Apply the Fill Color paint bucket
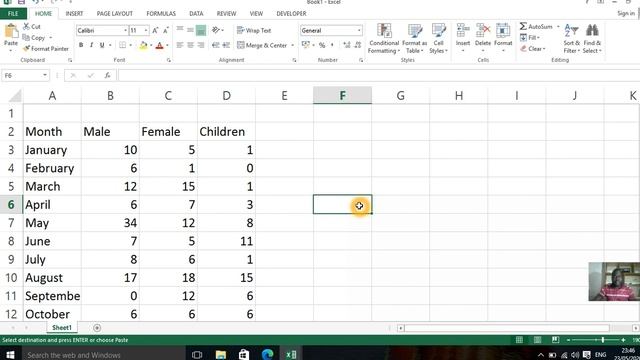The image size is (640, 360). 143,45
